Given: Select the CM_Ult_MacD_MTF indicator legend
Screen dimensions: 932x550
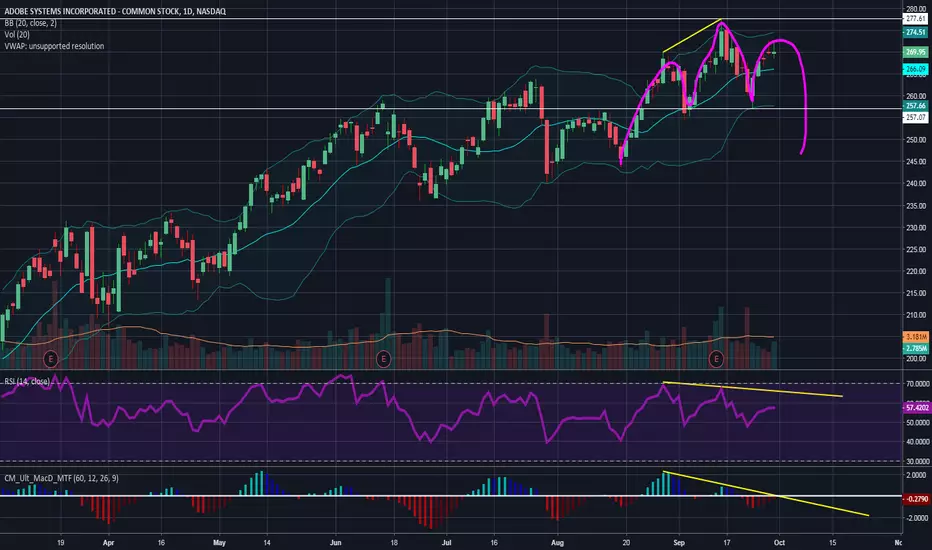Looking at the screenshot, I should click(x=61, y=478).
